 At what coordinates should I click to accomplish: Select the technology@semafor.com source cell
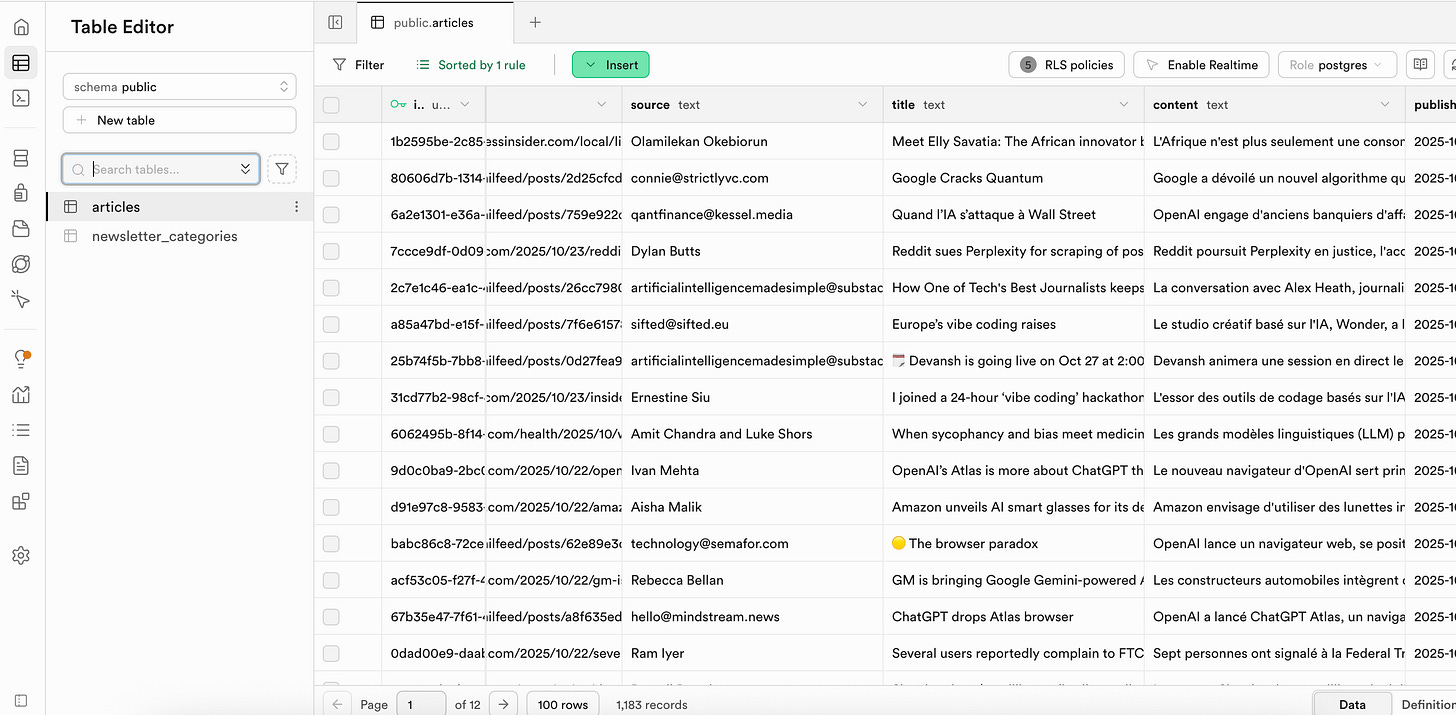click(753, 543)
